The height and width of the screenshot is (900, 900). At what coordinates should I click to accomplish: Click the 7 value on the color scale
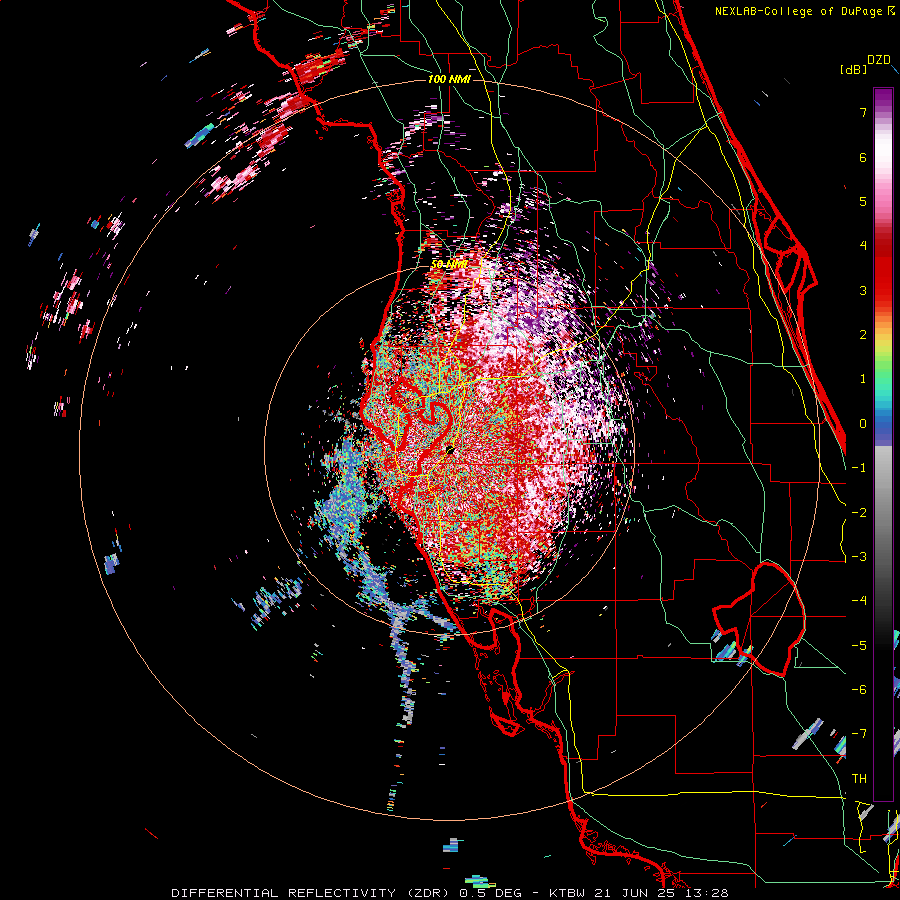(x=863, y=112)
